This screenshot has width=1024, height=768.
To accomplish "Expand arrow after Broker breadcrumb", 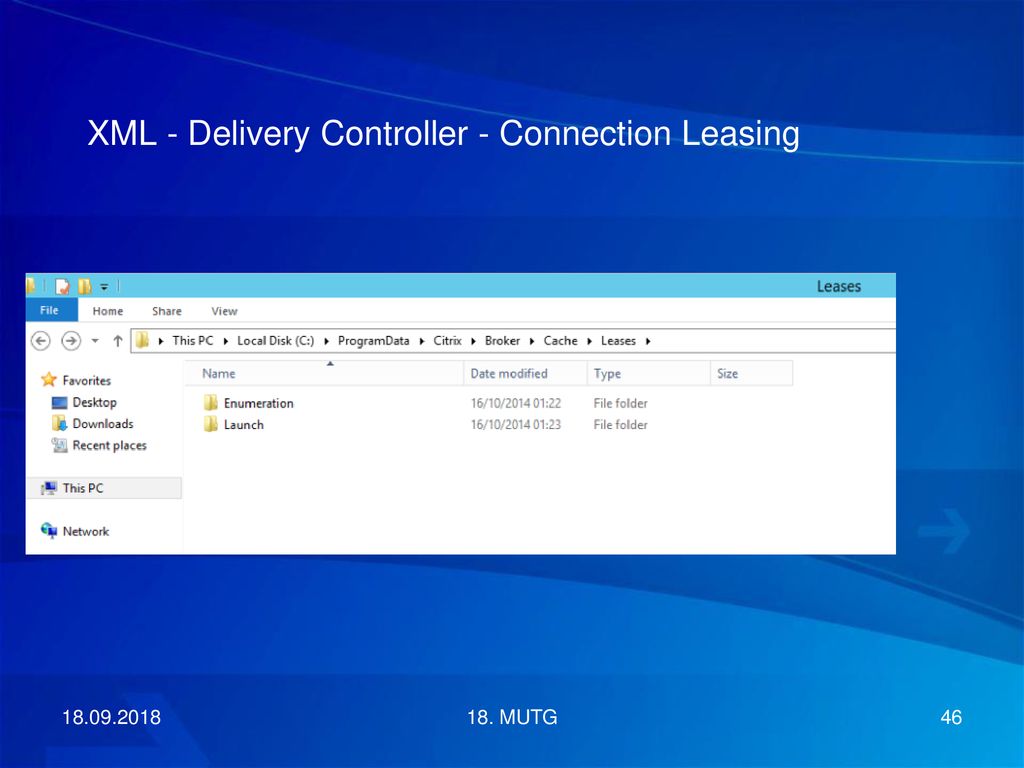I will [532, 341].
